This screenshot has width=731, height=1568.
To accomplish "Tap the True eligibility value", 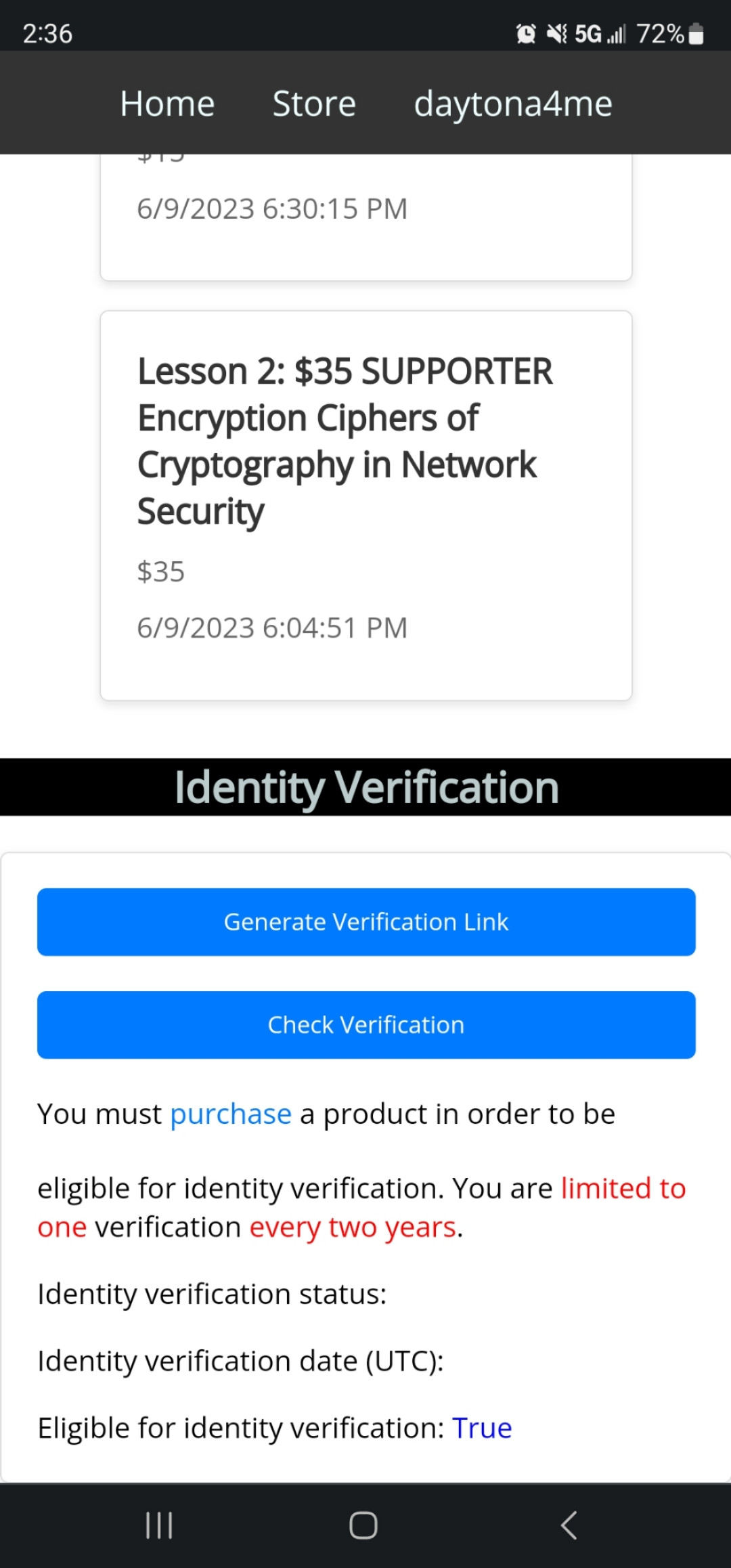I will pos(482,1428).
